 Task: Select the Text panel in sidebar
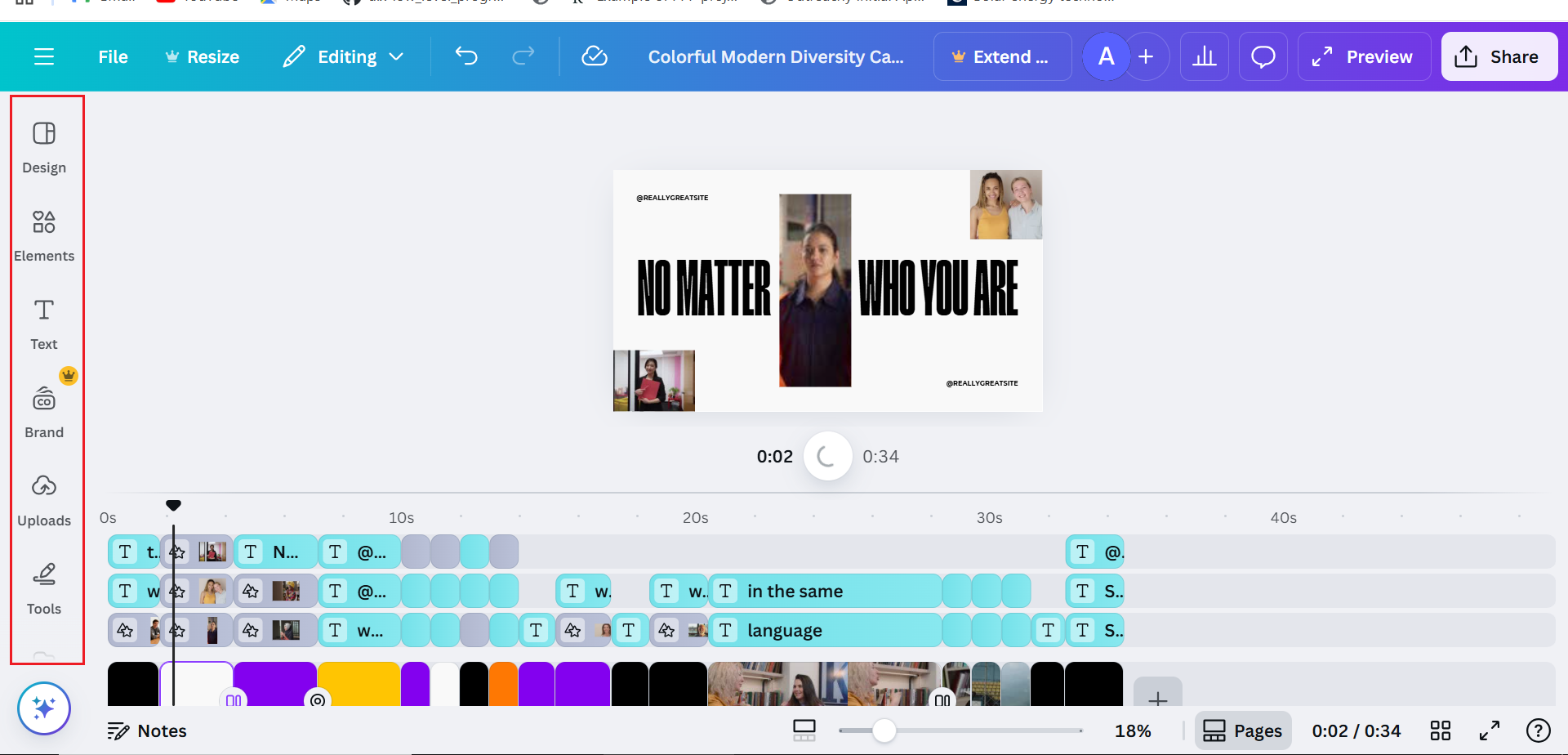(x=43, y=323)
